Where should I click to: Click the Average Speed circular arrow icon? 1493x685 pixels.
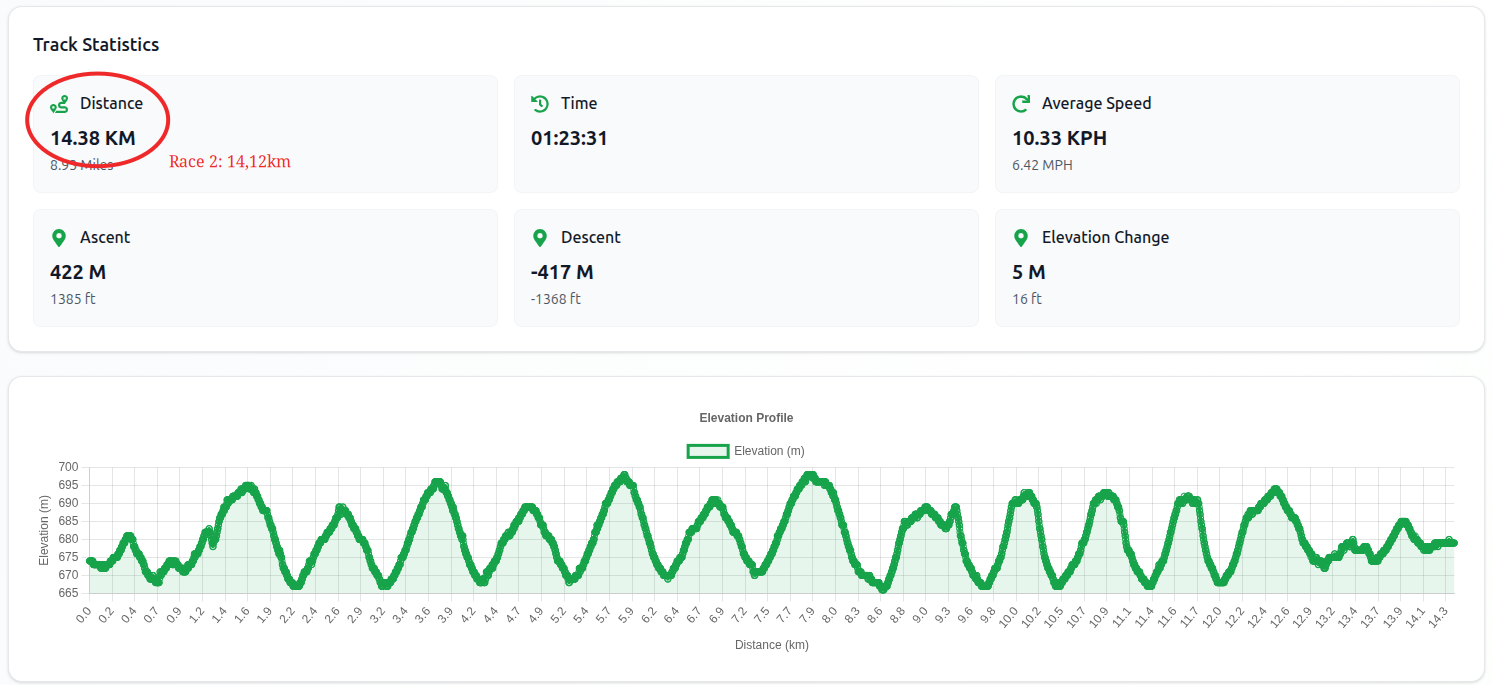click(1021, 104)
